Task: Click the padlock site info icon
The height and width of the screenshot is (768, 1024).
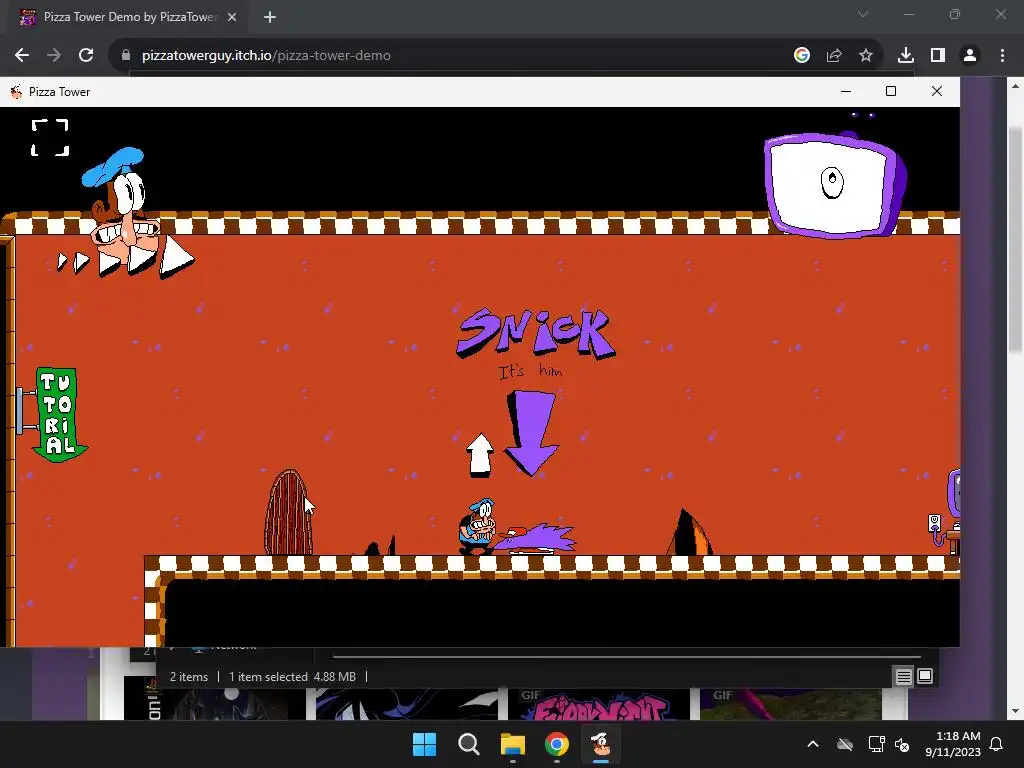Action: coord(126,56)
